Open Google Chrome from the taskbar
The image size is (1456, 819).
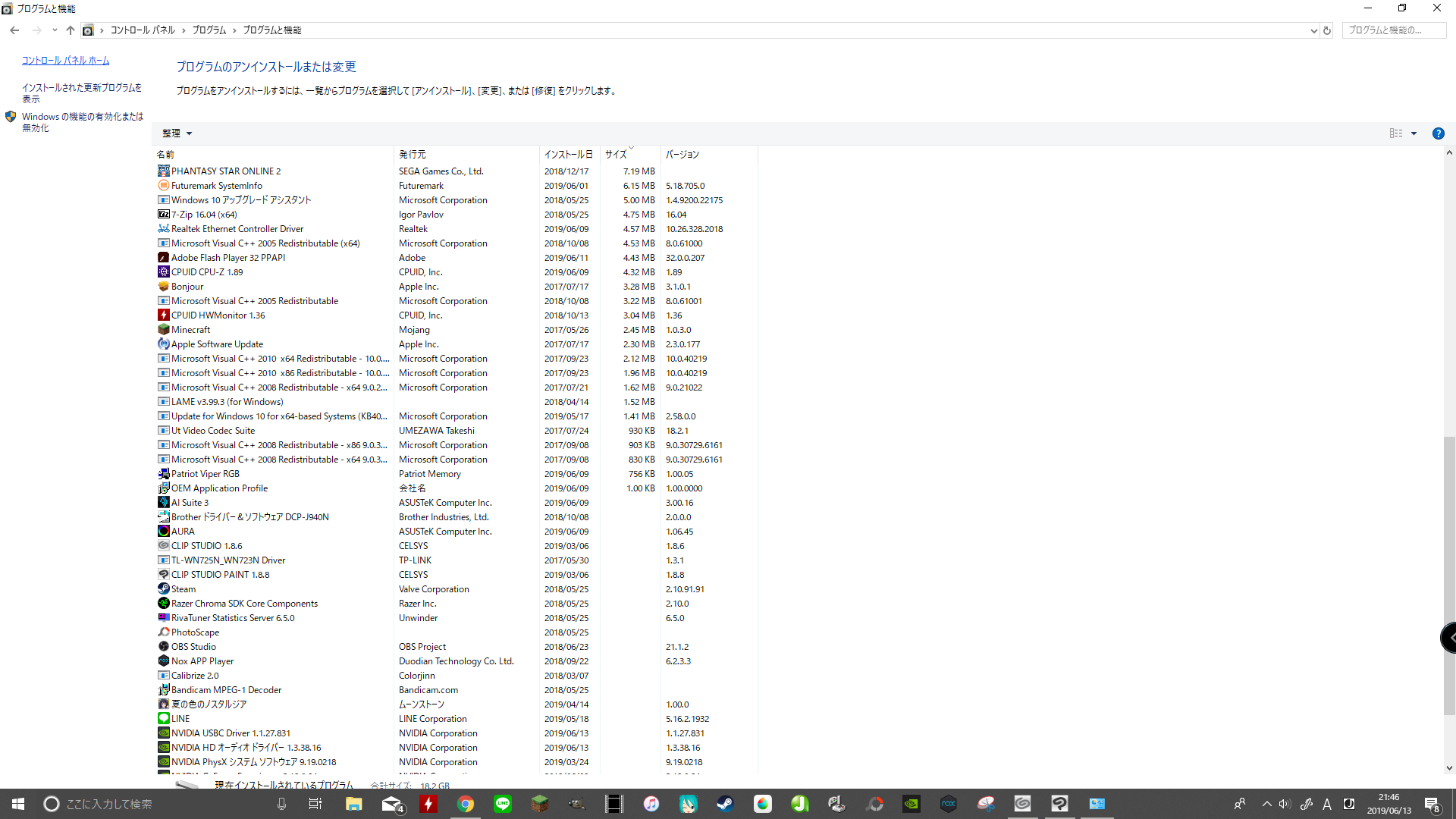[x=466, y=804]
